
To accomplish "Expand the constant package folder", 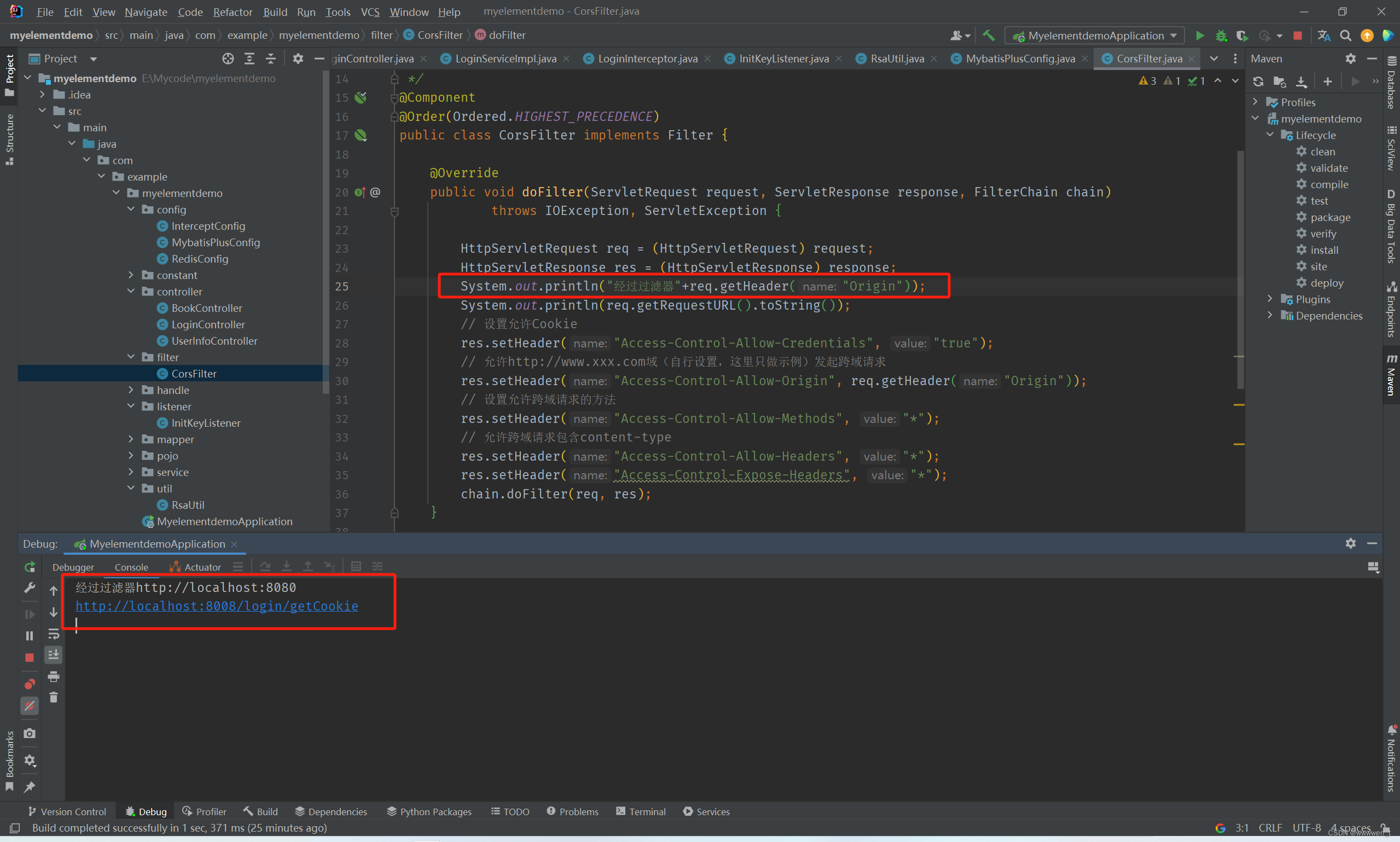I will (131, 275).
